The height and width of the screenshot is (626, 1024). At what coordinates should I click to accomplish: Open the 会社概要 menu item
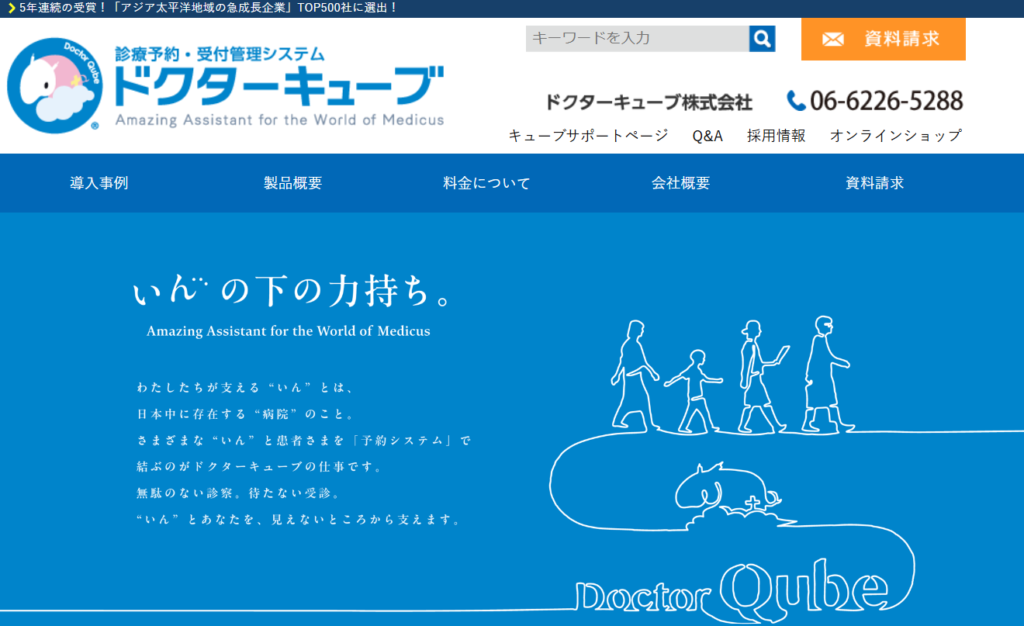(680, 183)
